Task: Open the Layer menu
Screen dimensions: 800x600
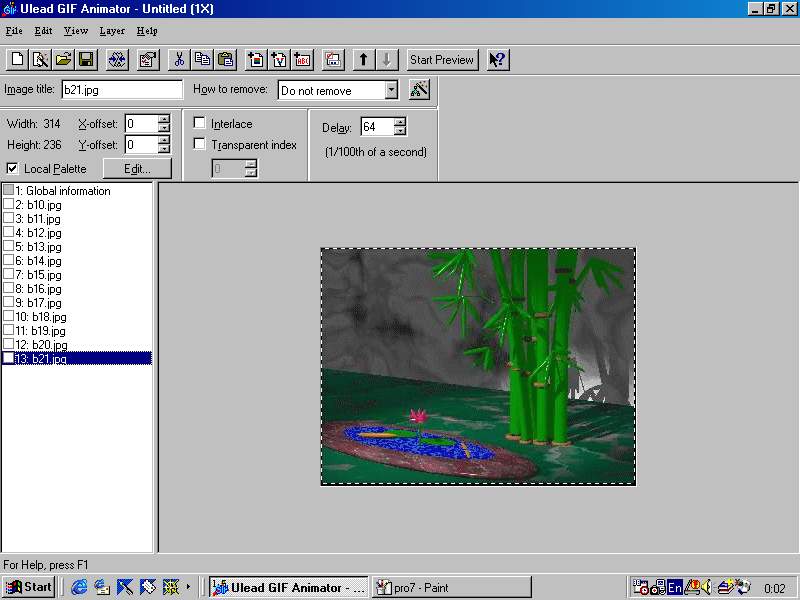Action: pos(112,31)
